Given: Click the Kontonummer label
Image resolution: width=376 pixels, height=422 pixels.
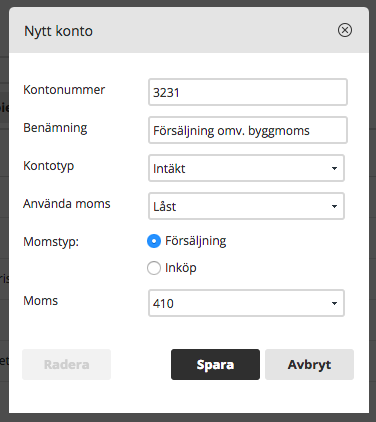Looking at the screenshot, I should (x=64, y=90).
